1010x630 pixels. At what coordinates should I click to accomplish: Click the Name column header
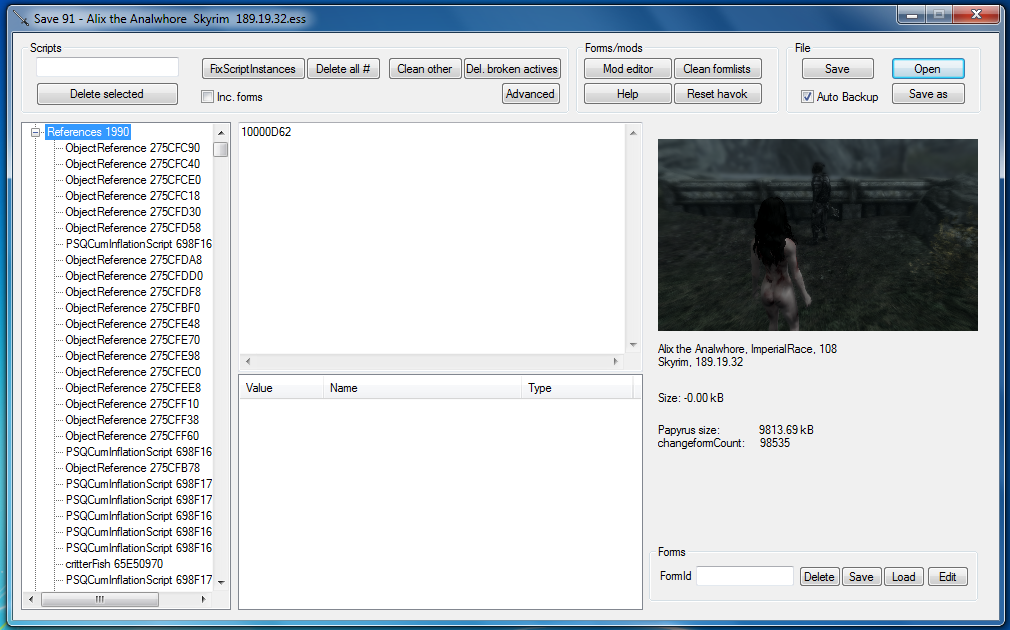pyautogui.click(x=422, y=388)
